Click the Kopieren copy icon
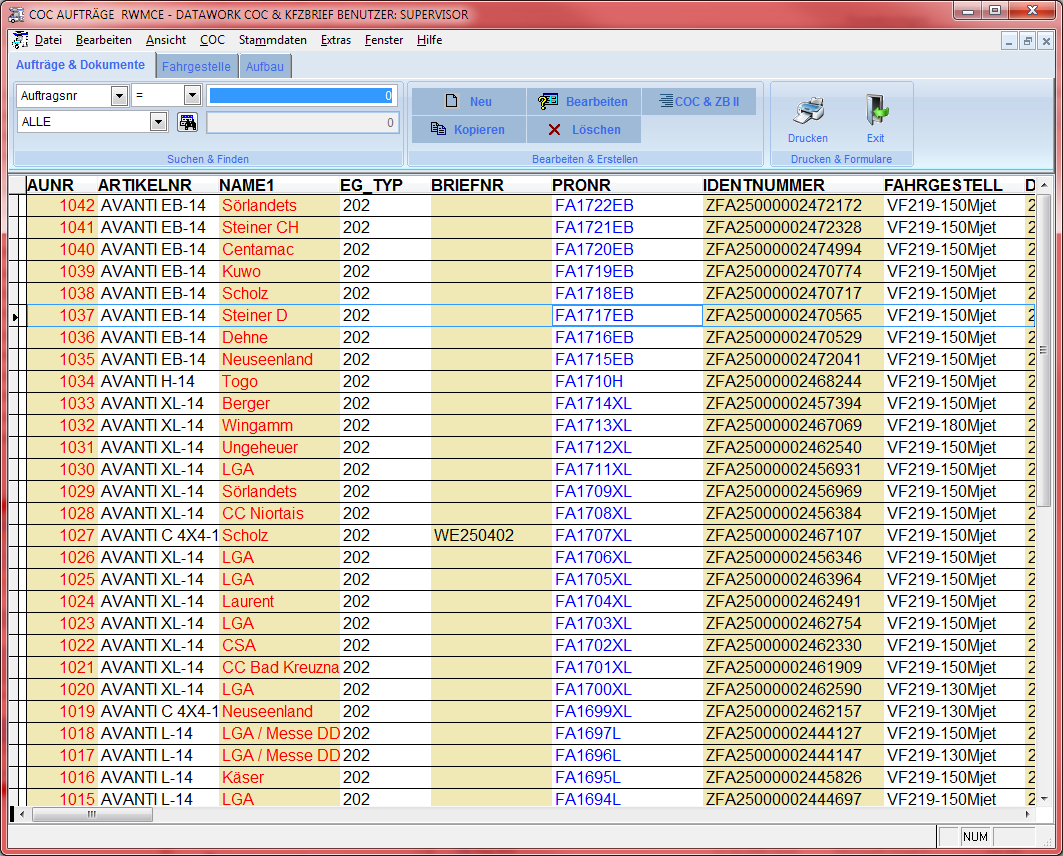This screenshot has width=1063, height=856. tap(439, 129)
